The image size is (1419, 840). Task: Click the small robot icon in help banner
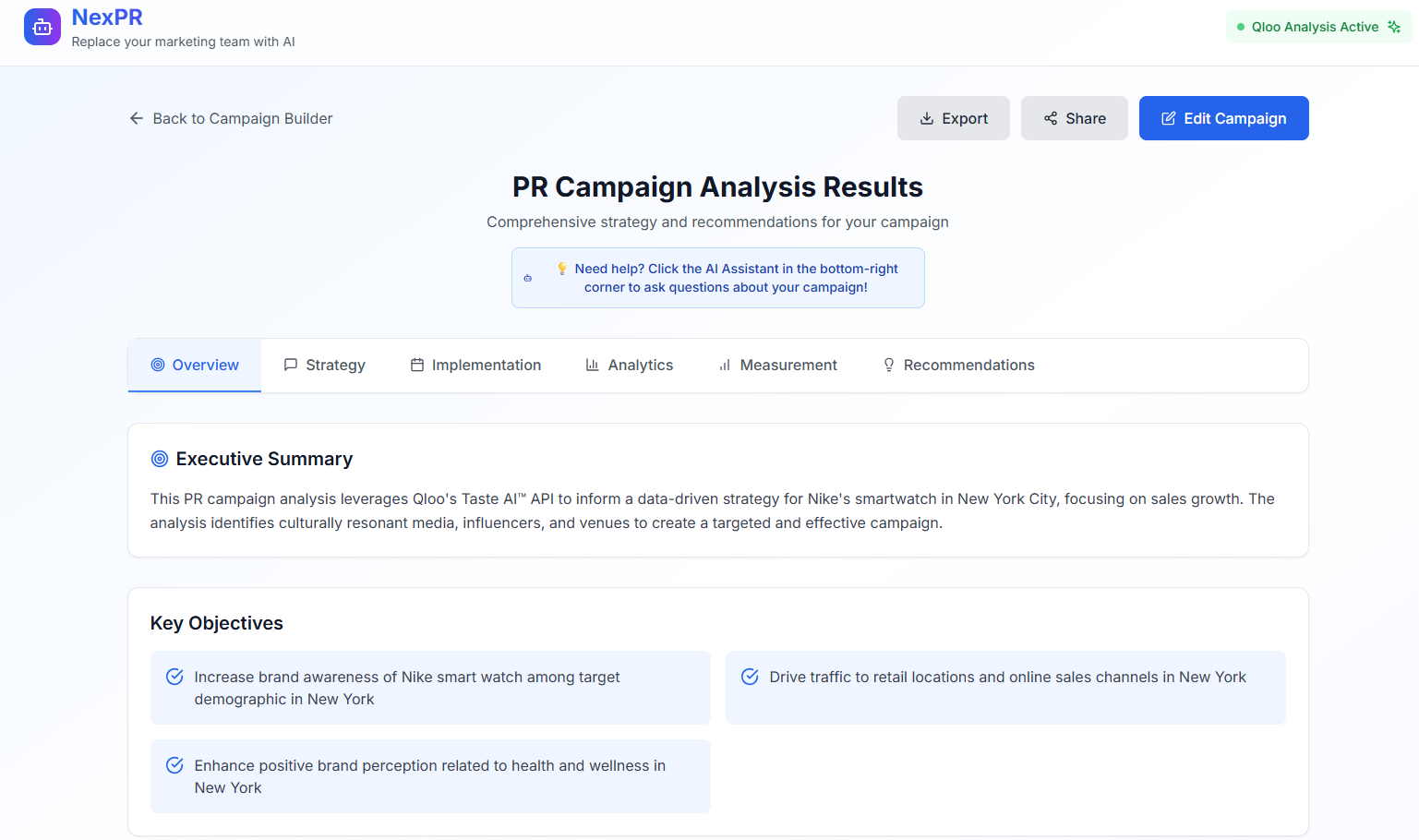tap(528, 278)
